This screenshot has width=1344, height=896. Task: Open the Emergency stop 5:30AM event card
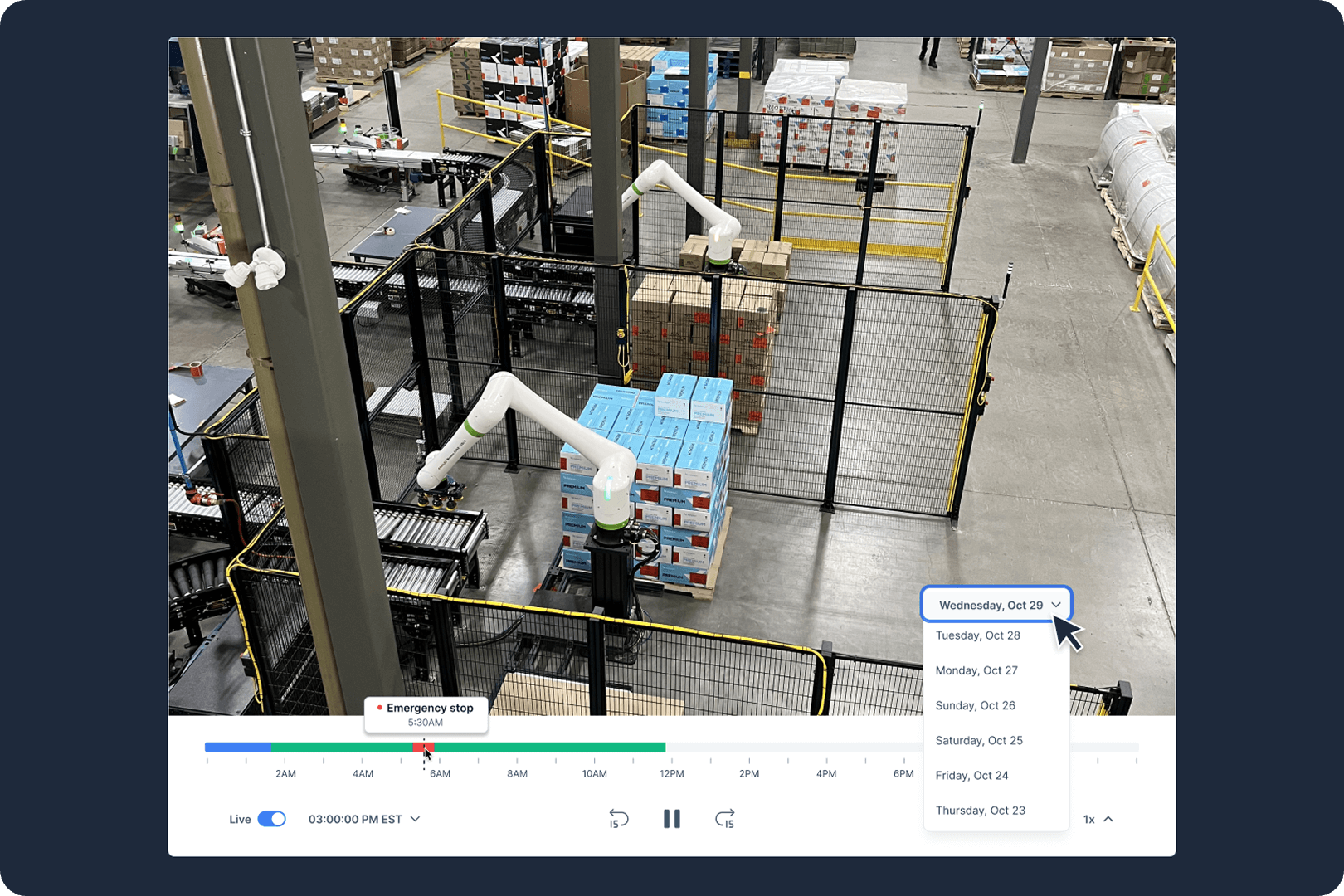tap(426, 713)
